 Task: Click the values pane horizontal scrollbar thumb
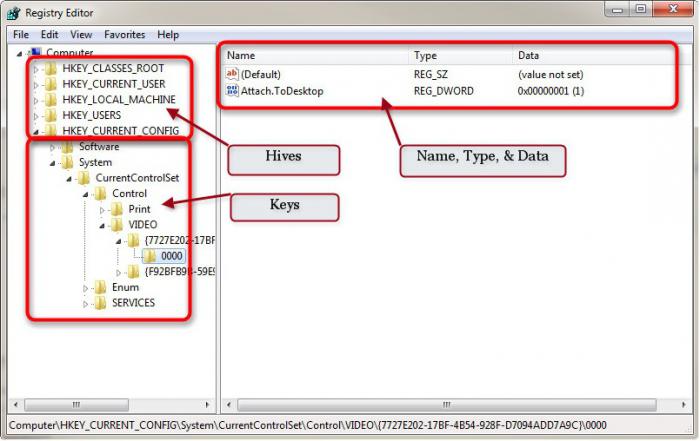pos(447,405)
